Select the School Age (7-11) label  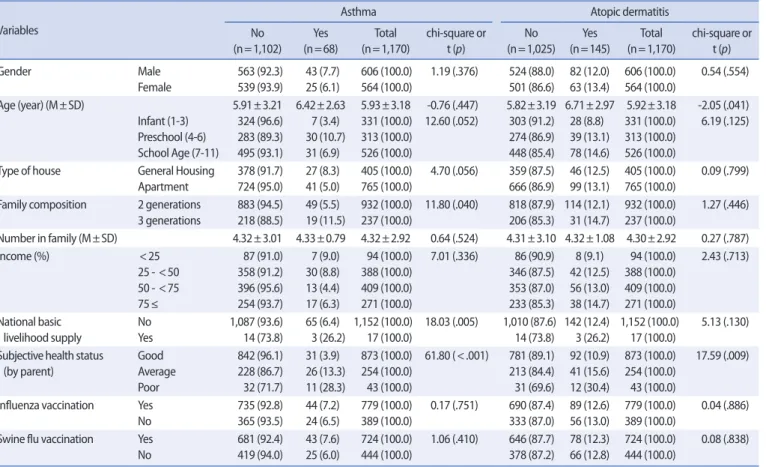(178, 153)
